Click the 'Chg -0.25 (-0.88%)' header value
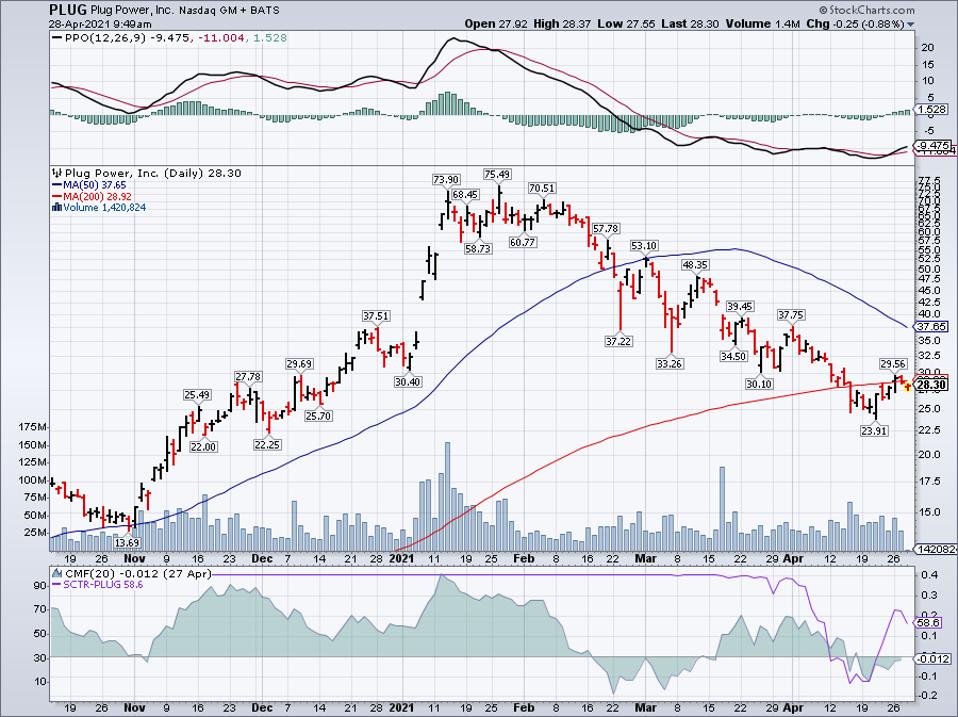 (x=855, y=24)
